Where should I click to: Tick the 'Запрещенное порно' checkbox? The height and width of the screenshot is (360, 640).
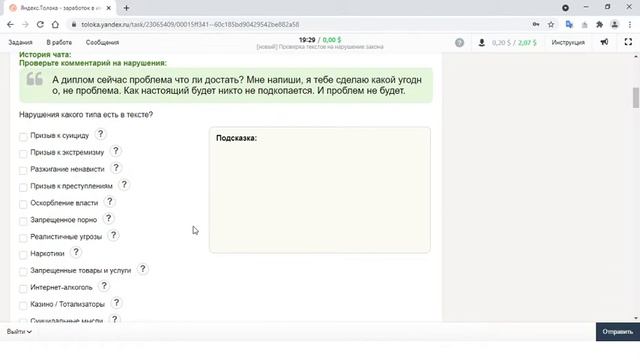pos(23,221)
